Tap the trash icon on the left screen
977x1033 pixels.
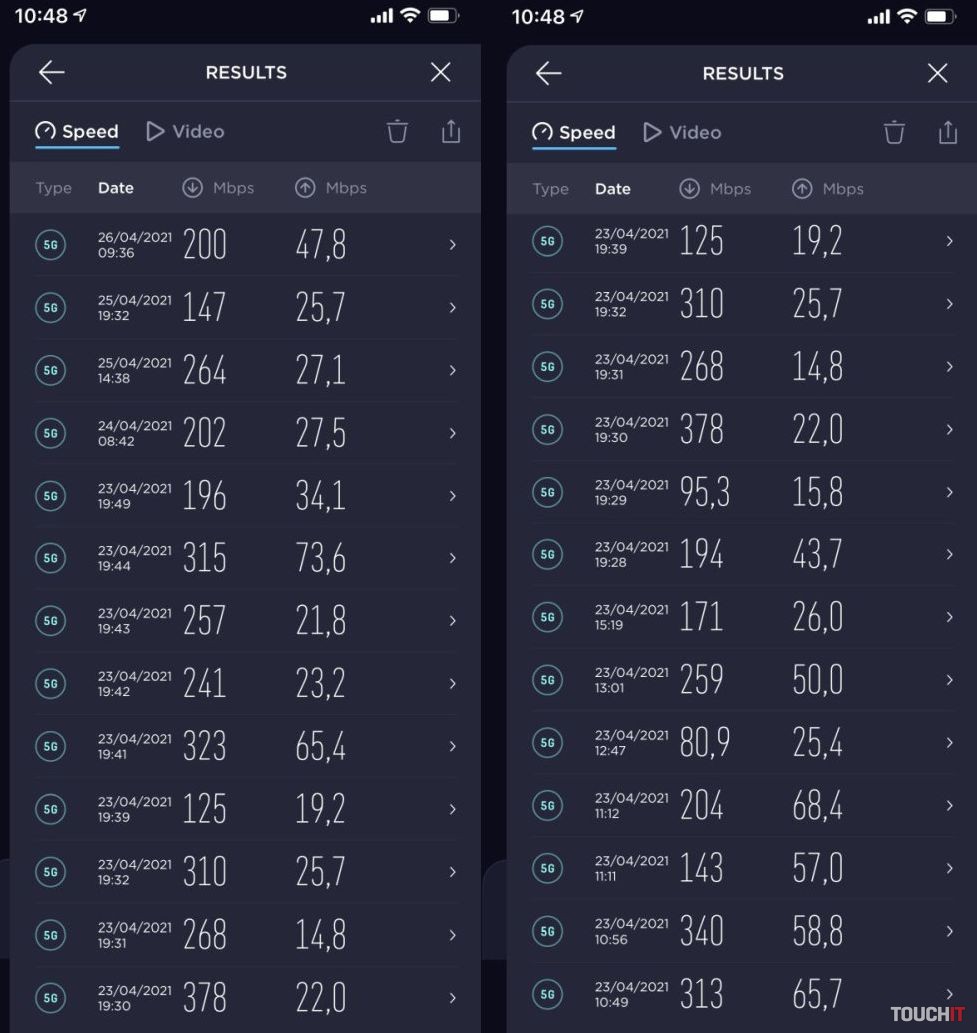(x=398, y=131)
